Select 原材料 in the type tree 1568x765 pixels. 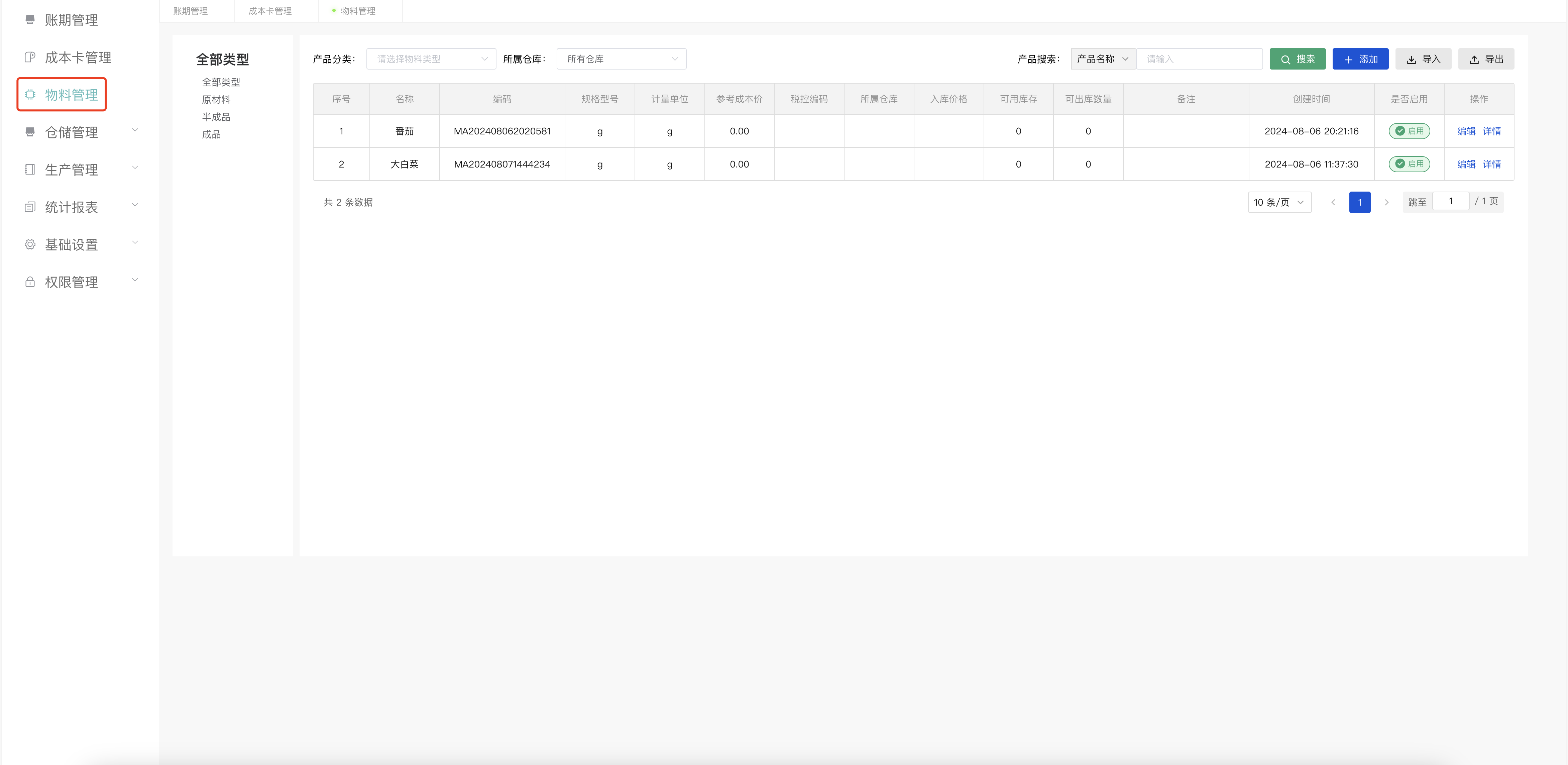pyautogui.click(x=216, y=99)
